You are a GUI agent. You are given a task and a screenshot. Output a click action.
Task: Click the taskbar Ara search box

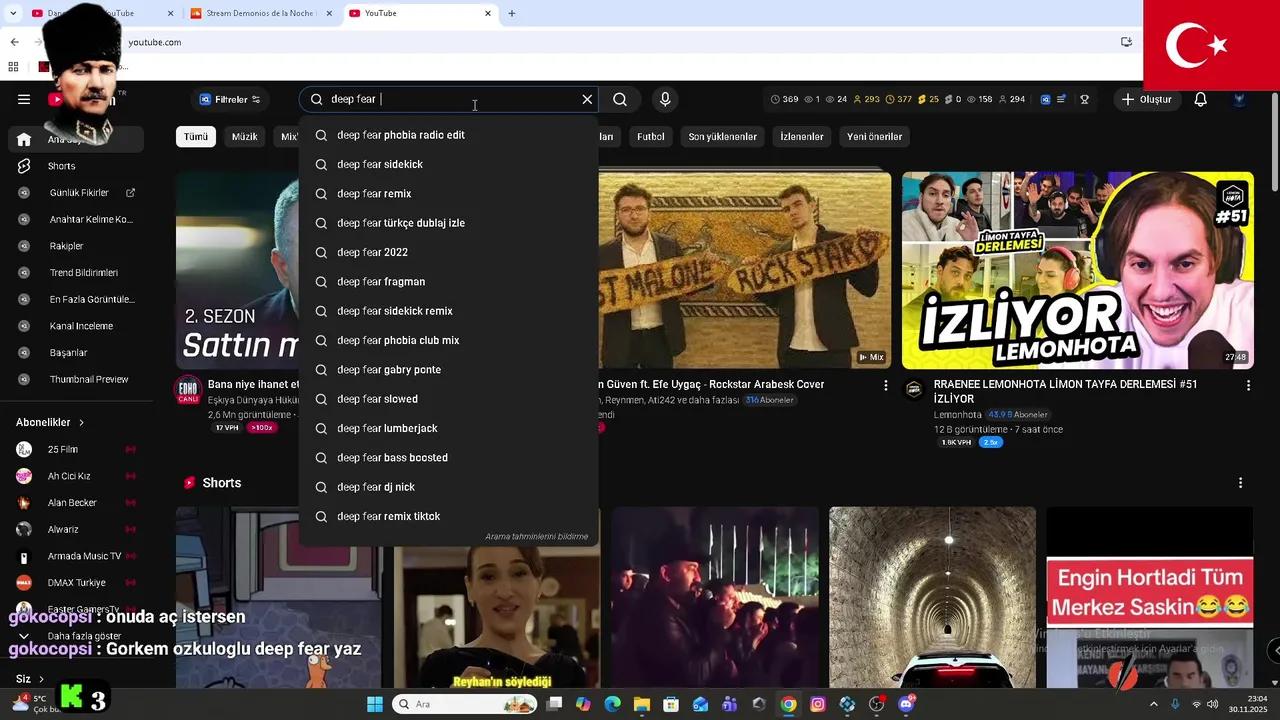[465, 704]
